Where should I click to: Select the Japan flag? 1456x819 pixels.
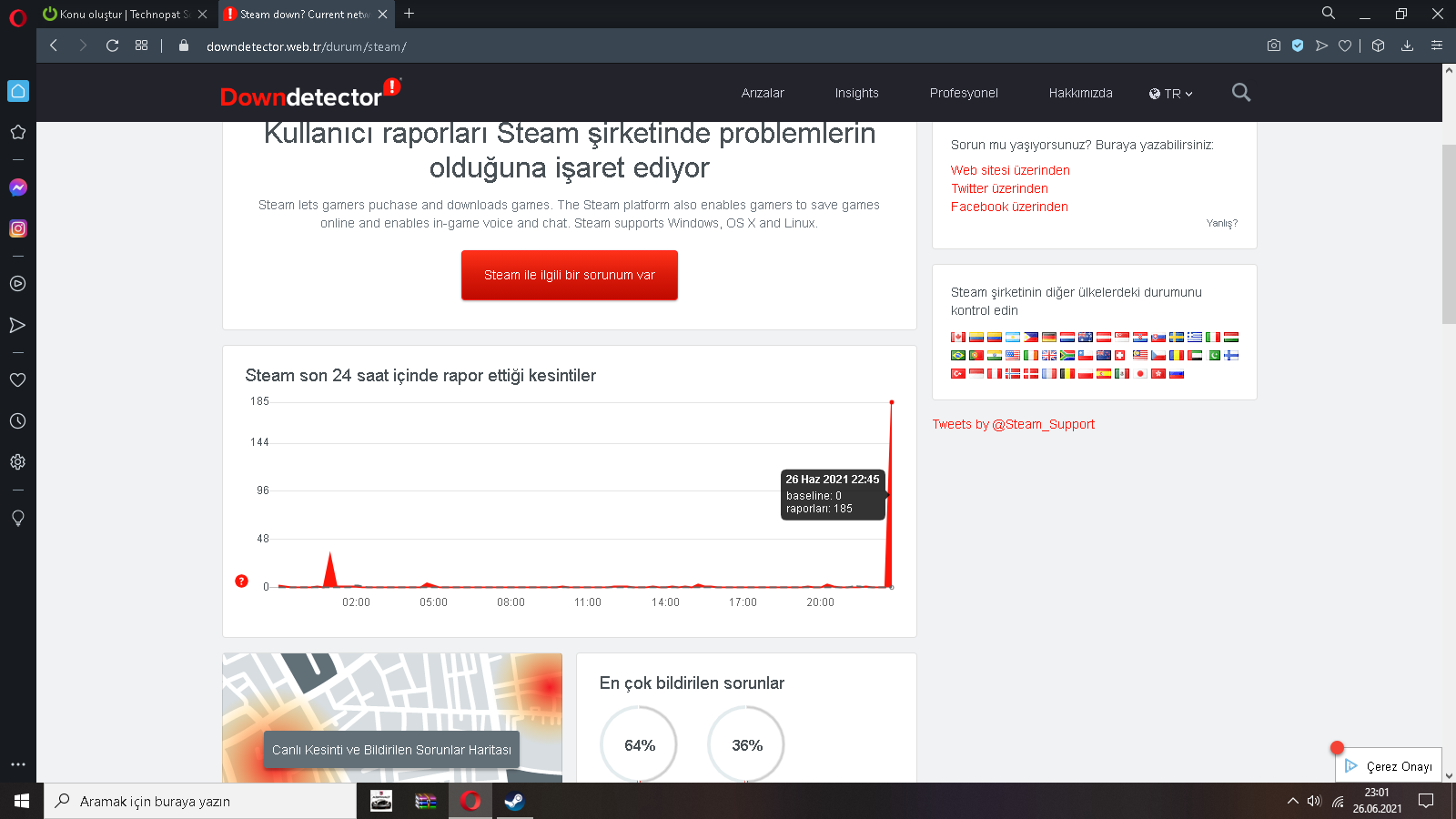(1140, 374)
